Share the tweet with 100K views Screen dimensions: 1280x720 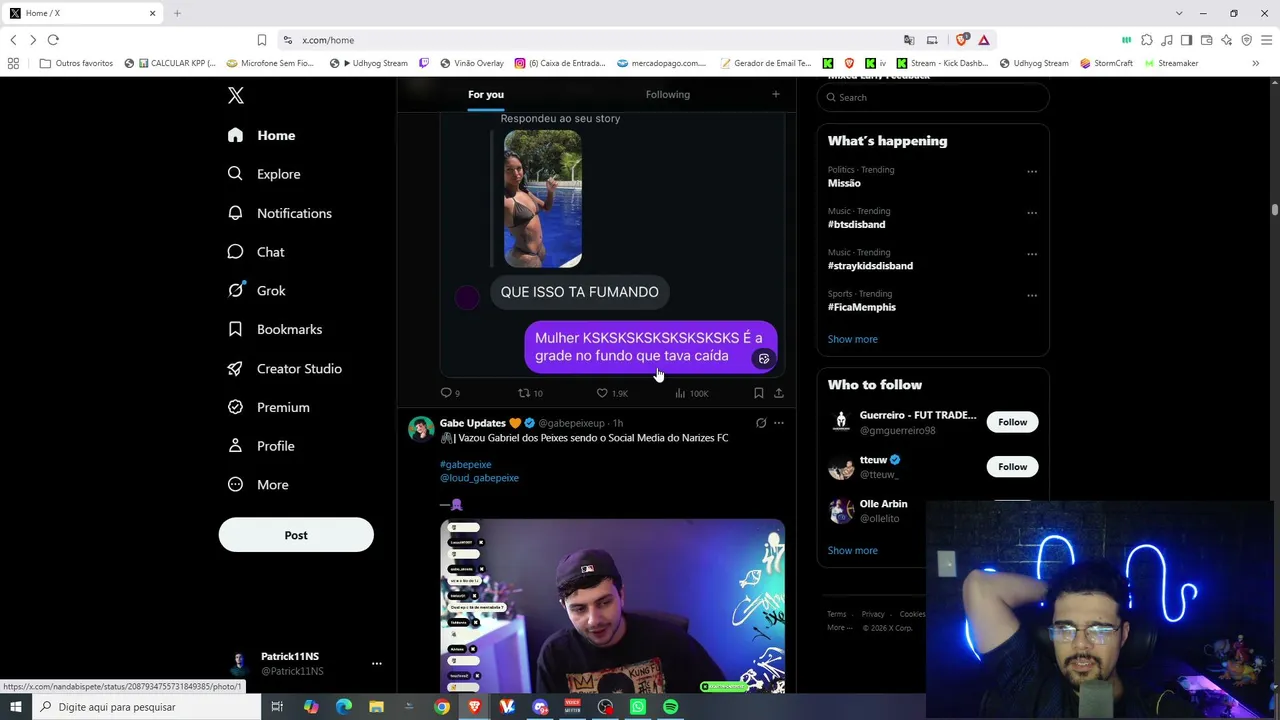click(779, 393)
